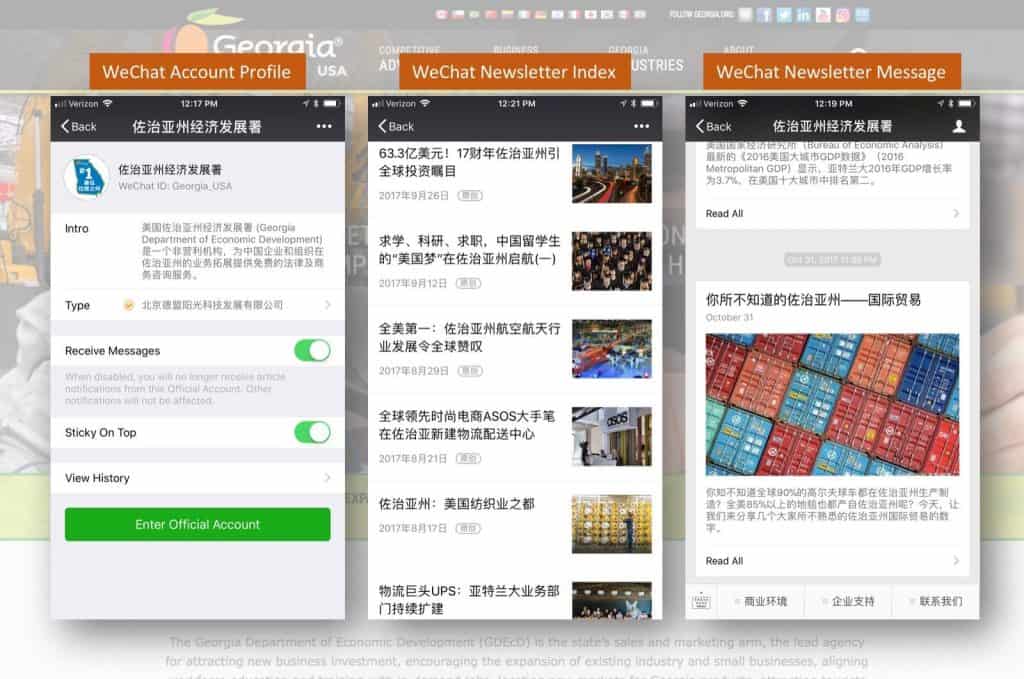Open the 你所不知道的佐治亚州 message title
Screen dimensions: 1024x679
813,300
